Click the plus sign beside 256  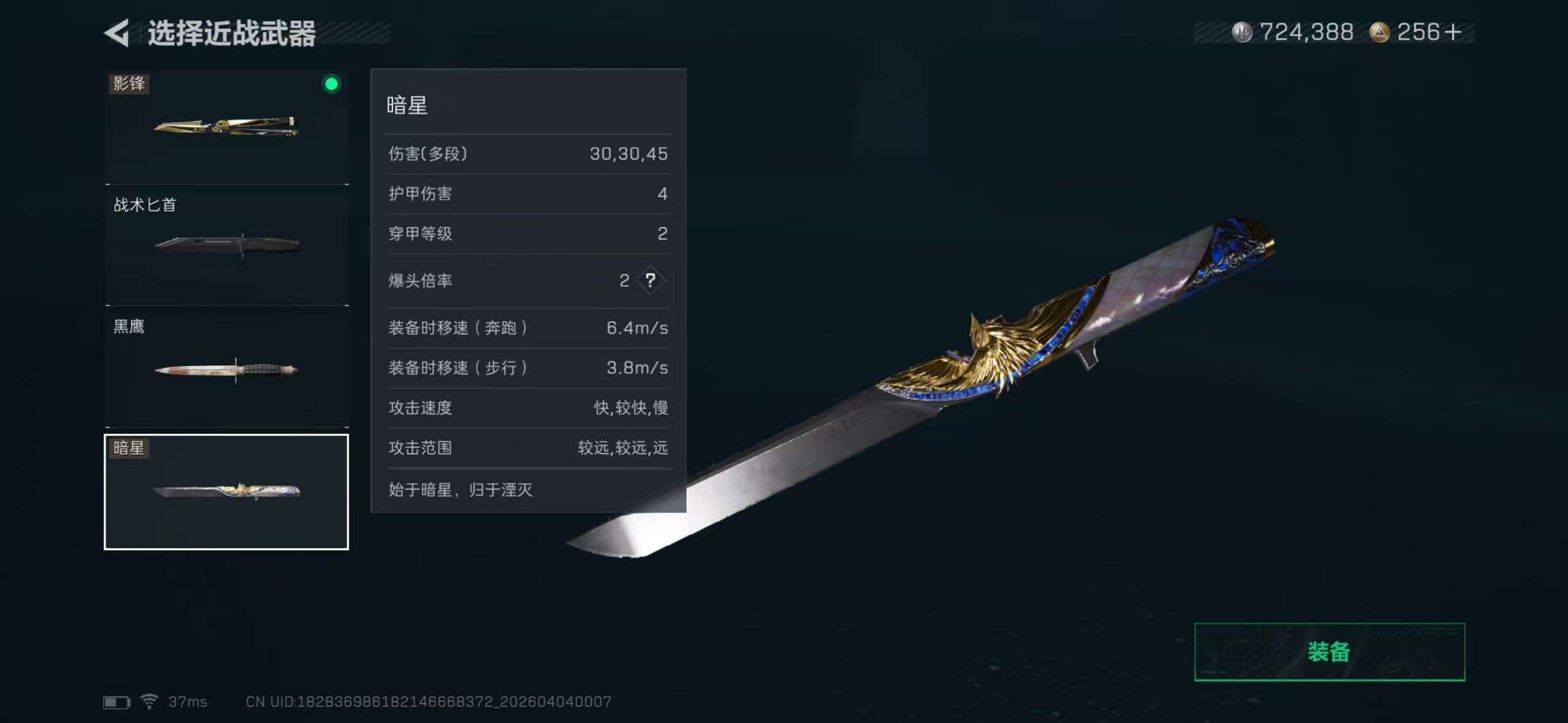coord(1452,32)
